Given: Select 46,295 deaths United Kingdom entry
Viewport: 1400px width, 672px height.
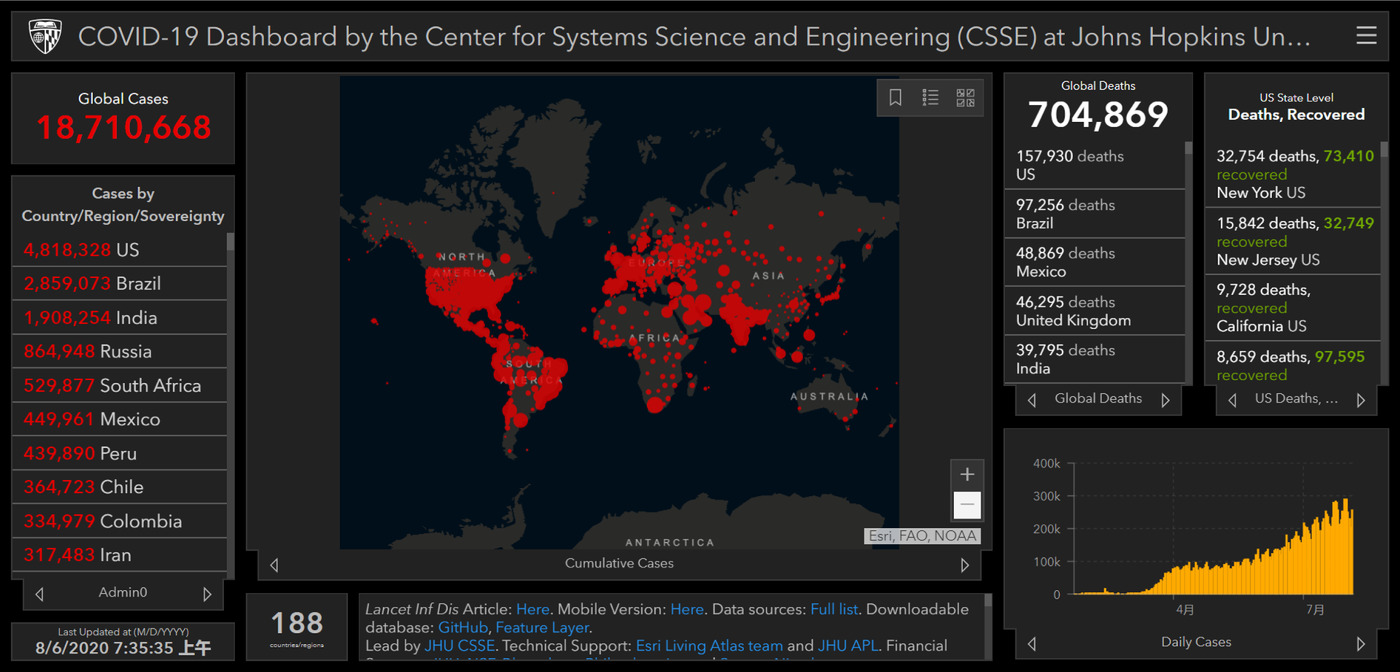Looking at the screenshot, I should click(x=1094, y=311).
